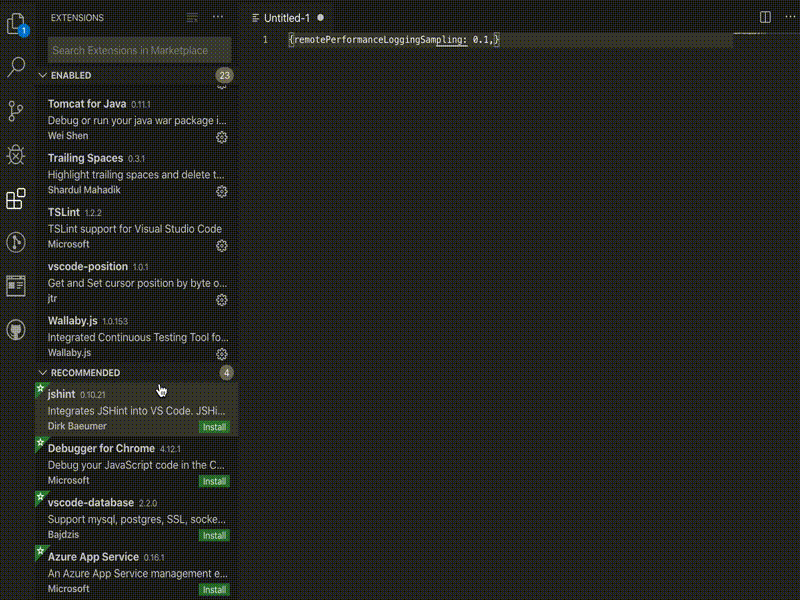800x600 pixels.
Task: Open manage gear for TSLint
Action: click(221, 246)
